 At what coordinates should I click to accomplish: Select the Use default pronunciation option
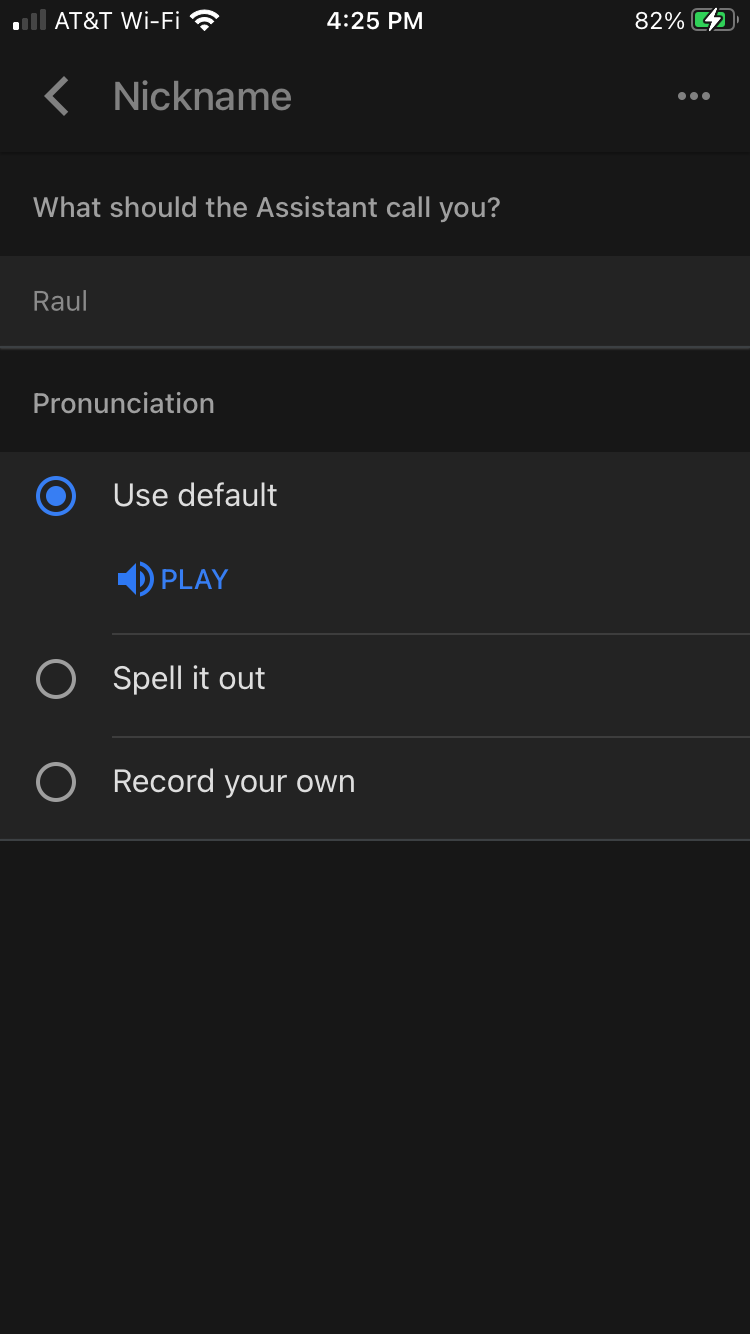tap(56, 496)
